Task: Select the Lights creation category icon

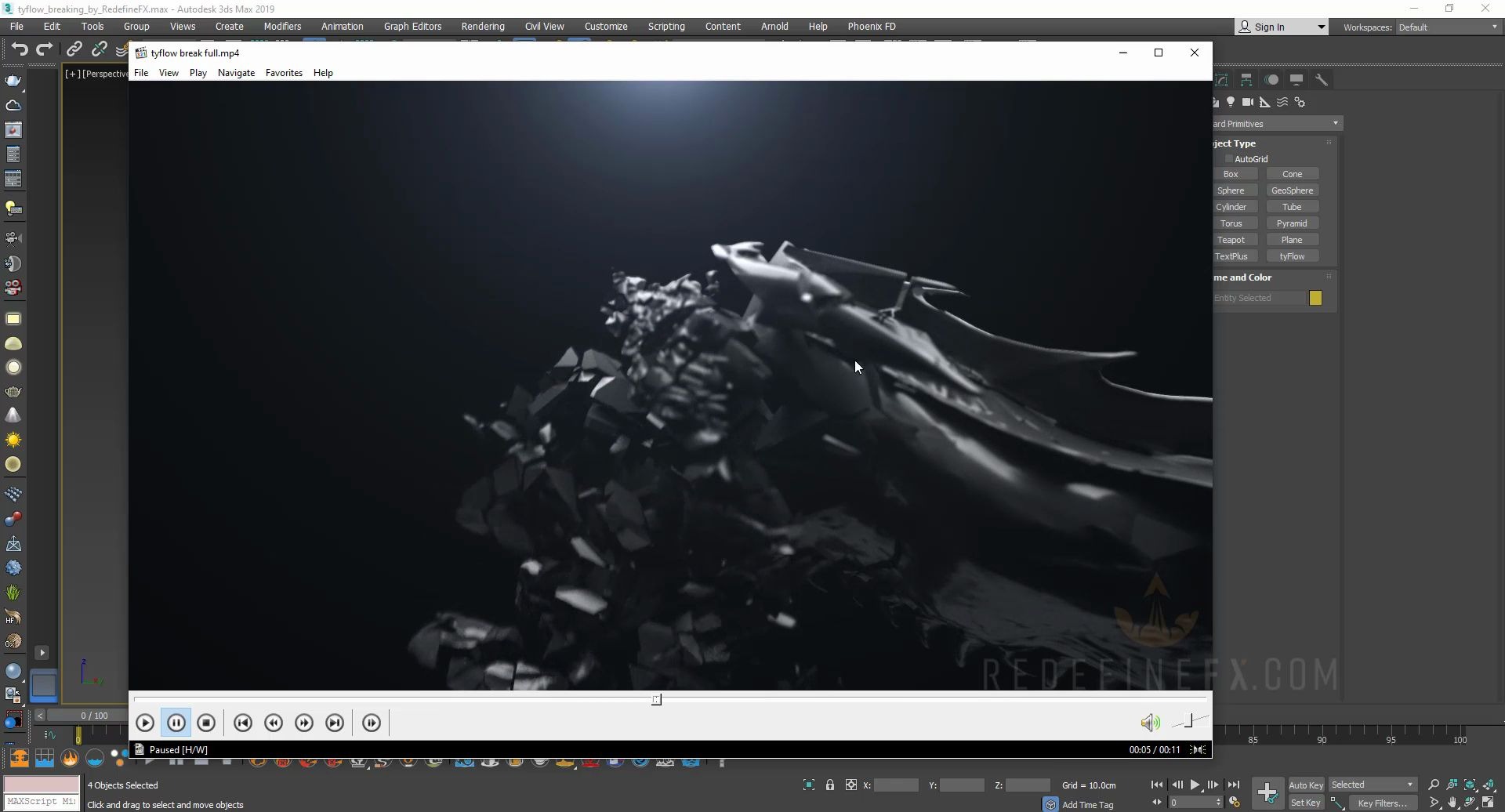Action: coord(1231,102)
